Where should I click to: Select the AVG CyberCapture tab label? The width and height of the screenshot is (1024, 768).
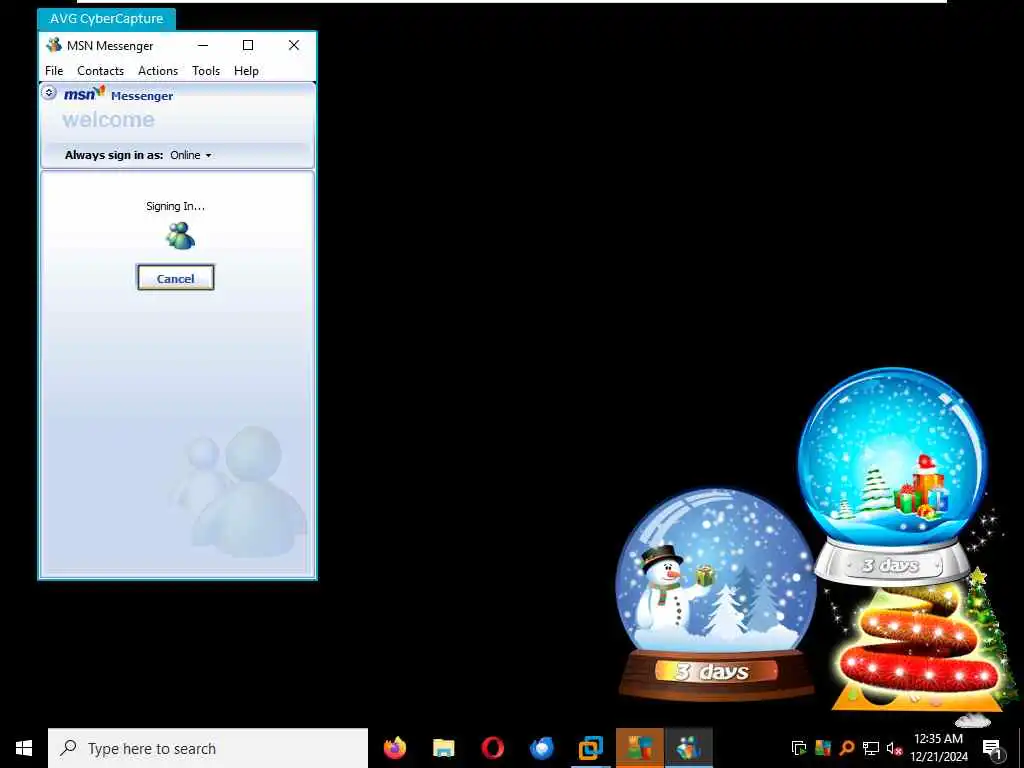(x=106, y=19)
